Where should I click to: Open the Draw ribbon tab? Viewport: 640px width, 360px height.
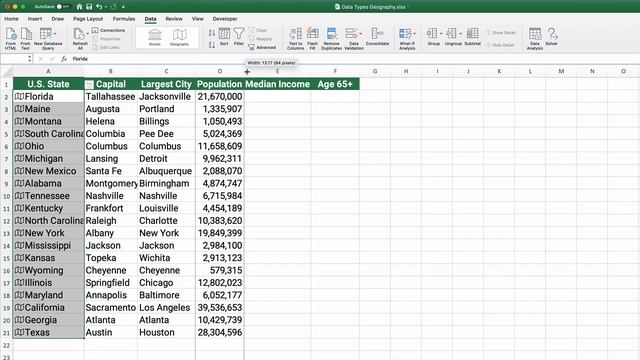click(58, 19)
